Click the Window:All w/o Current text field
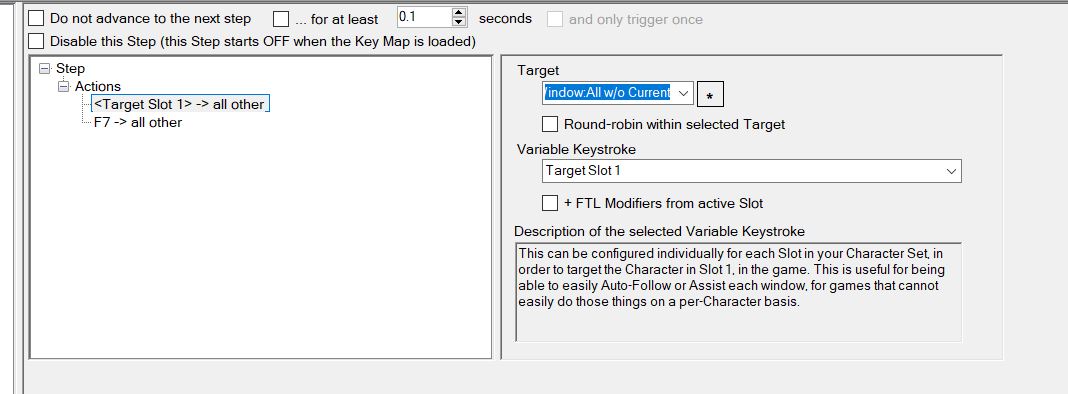The image size is (1068, 394). coord(608,93)
